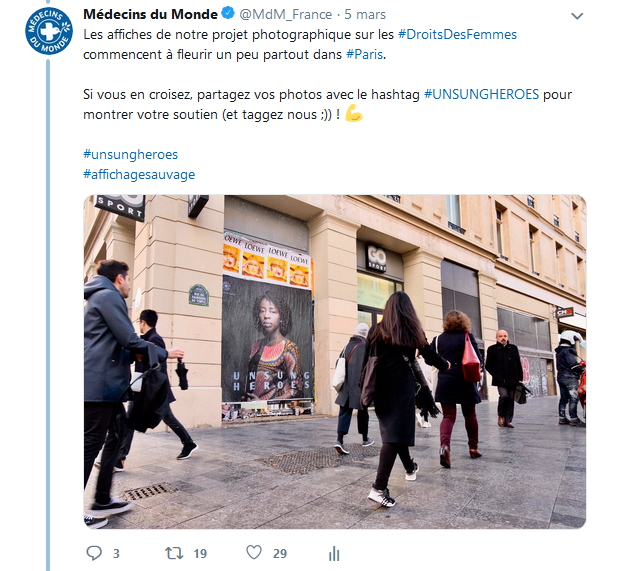Click the blue verified badge
619x571 pixels.
pos(228,13)
